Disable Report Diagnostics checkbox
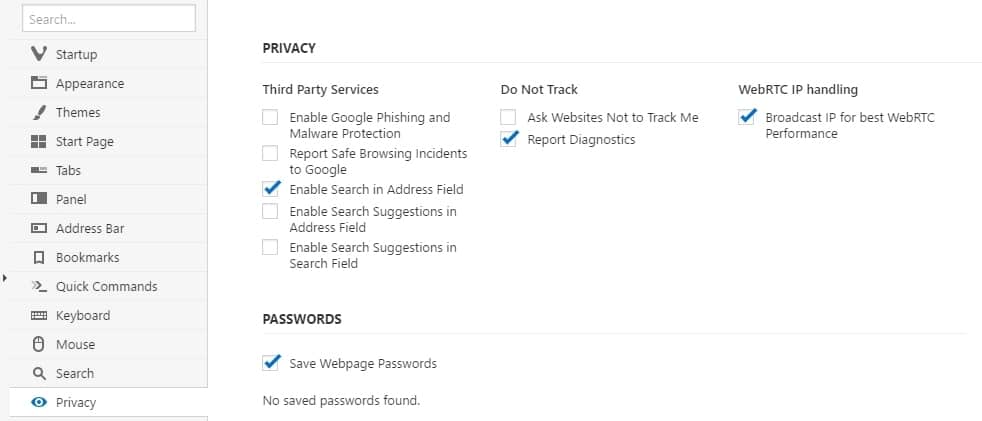 tap(508, 139)
